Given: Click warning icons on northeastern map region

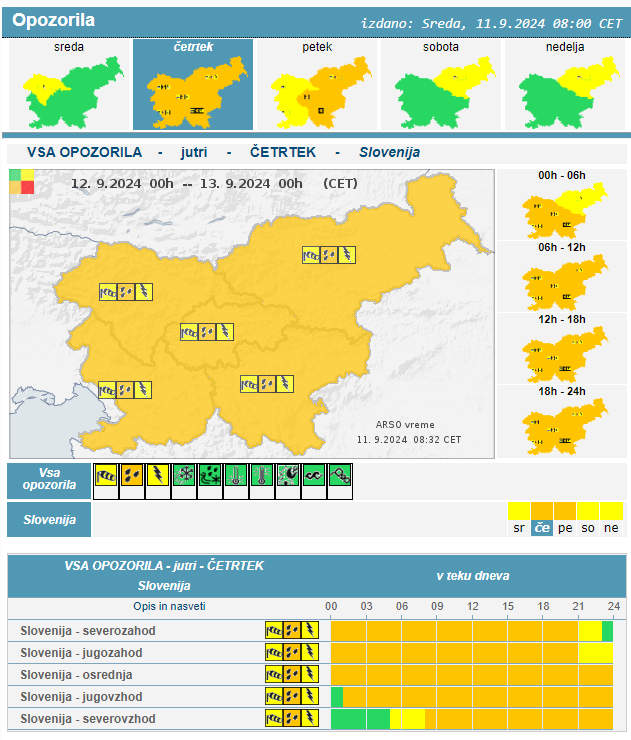Looking at the screenshot, I should 329,255.
